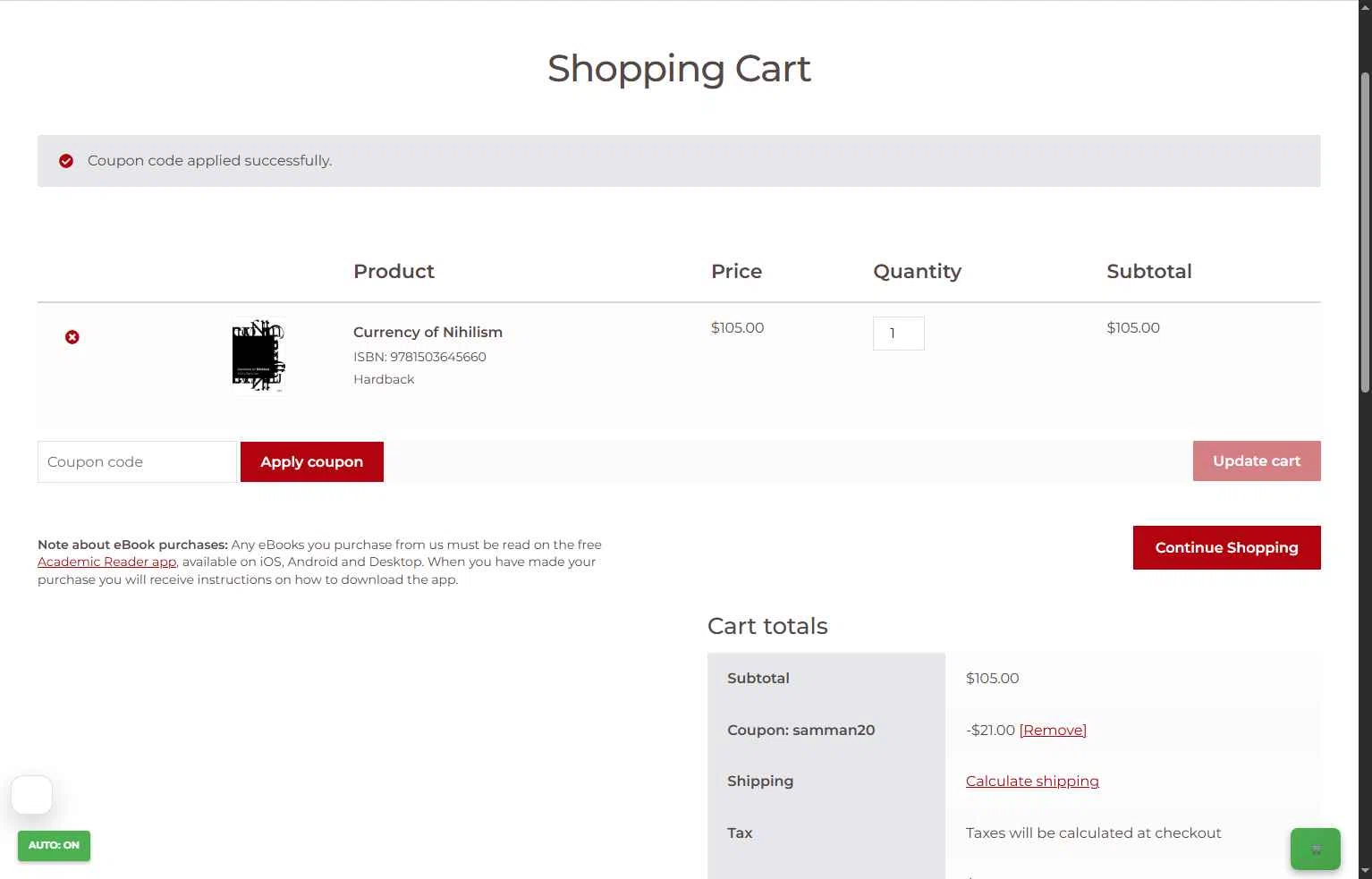Go back via Continue Shopping button
1372x879 pixels.
tap(1226, 547)
